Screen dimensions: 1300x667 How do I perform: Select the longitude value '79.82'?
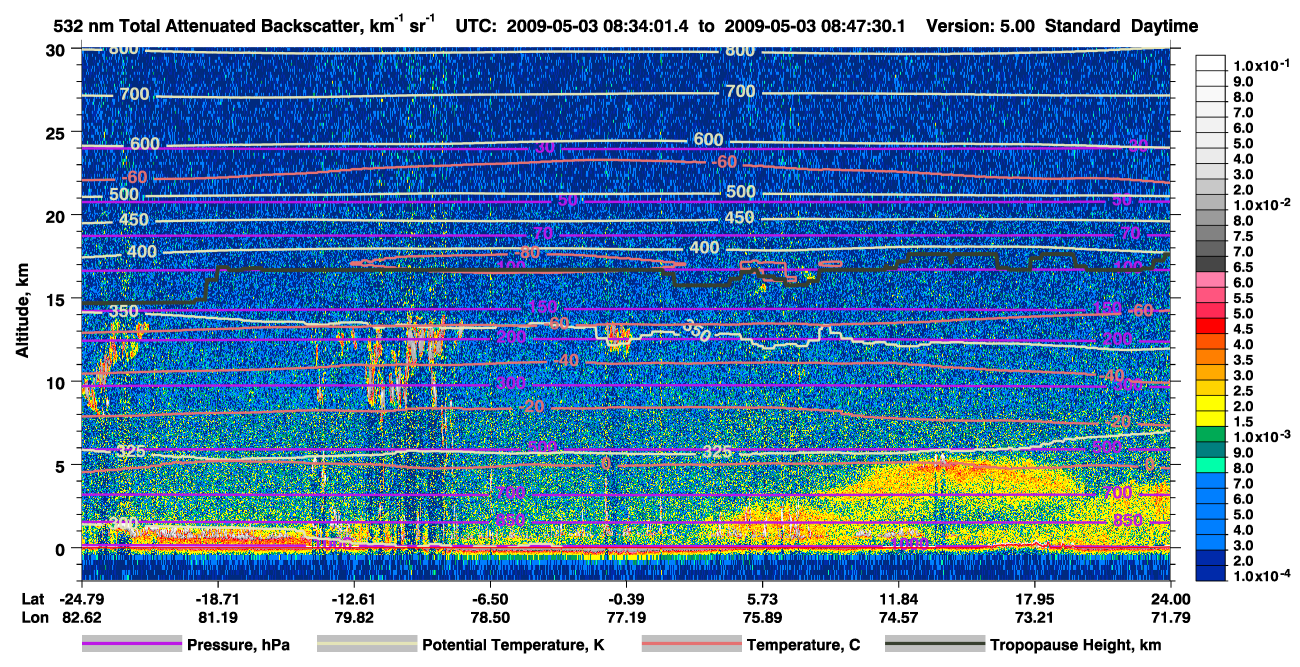tap(353, 618)
